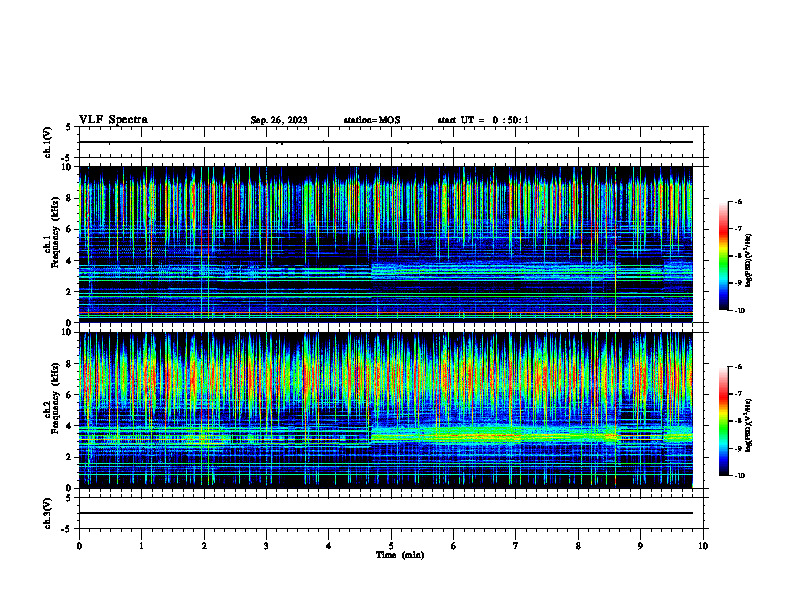Click the "start UT = 0:50:1" text
792x612 pixels.
(x=483, y=120)
